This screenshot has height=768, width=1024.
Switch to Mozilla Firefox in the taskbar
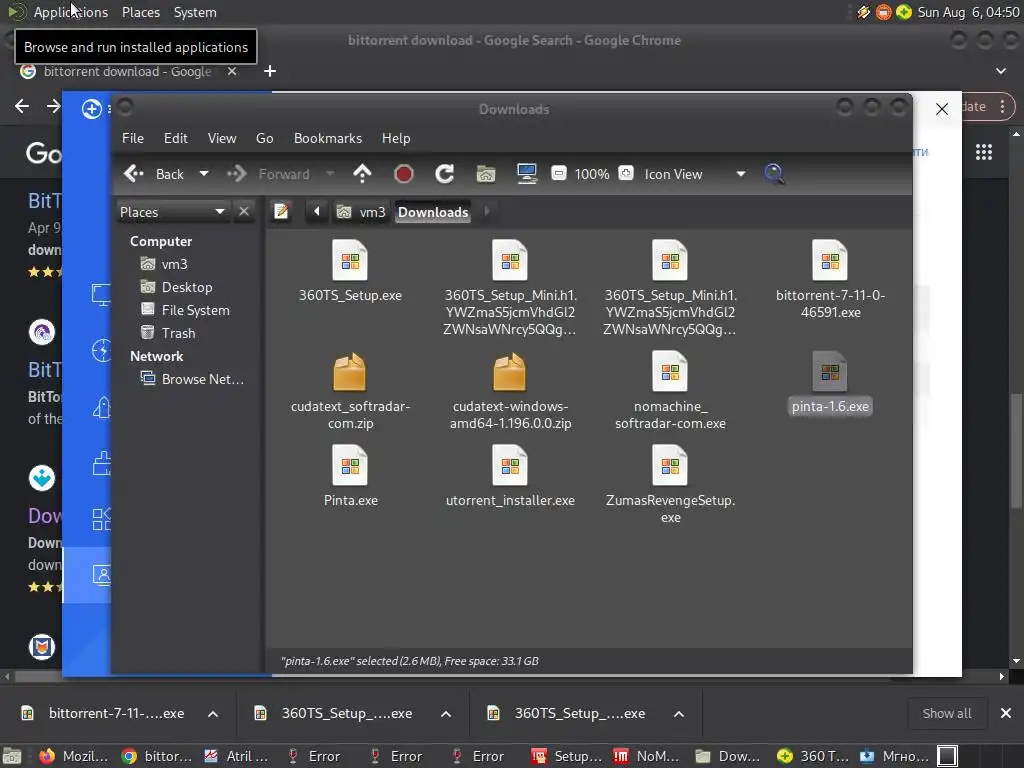pos(74,756)
